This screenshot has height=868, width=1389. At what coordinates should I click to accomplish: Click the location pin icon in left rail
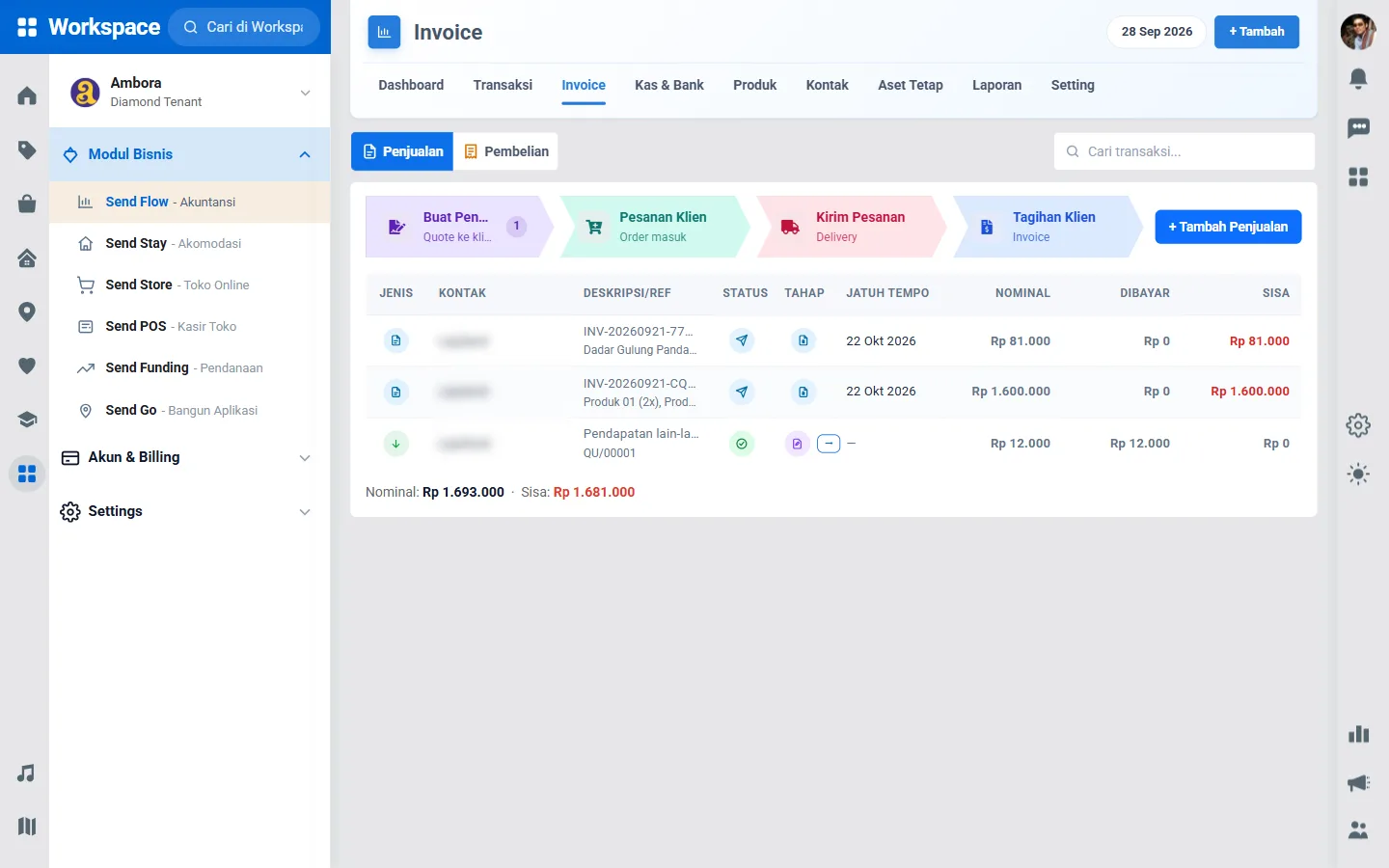[x=27, y=312]
